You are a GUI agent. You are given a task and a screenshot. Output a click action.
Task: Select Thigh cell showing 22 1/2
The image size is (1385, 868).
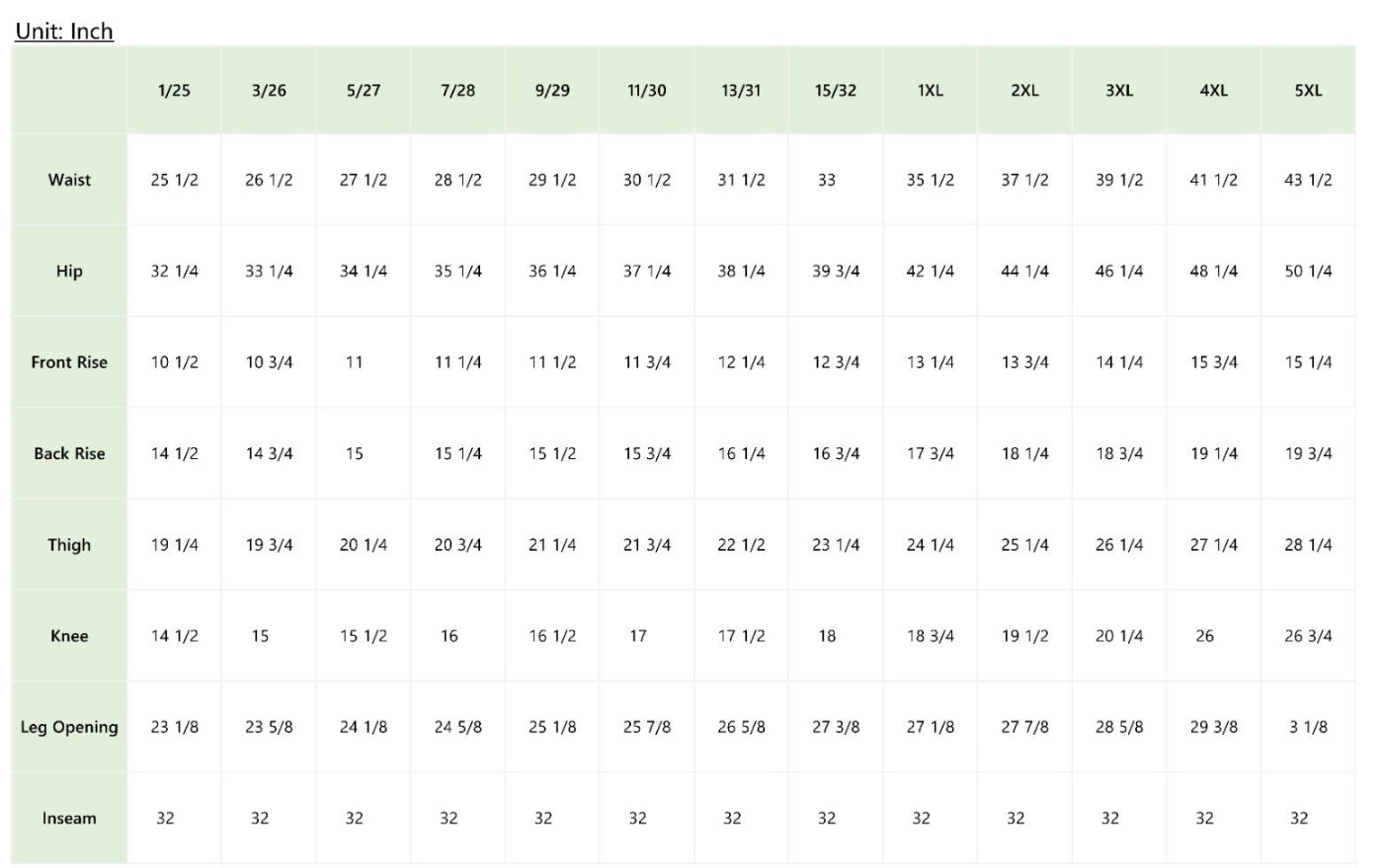[x=741, y=544]
